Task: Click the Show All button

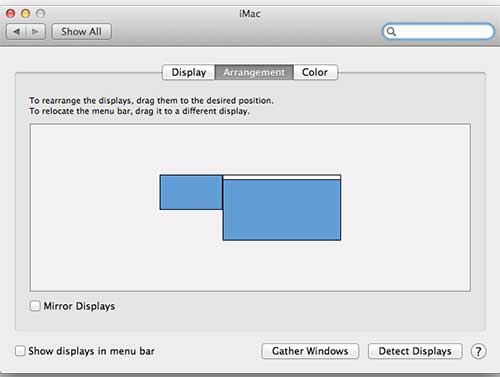Action: coord(81,32)
